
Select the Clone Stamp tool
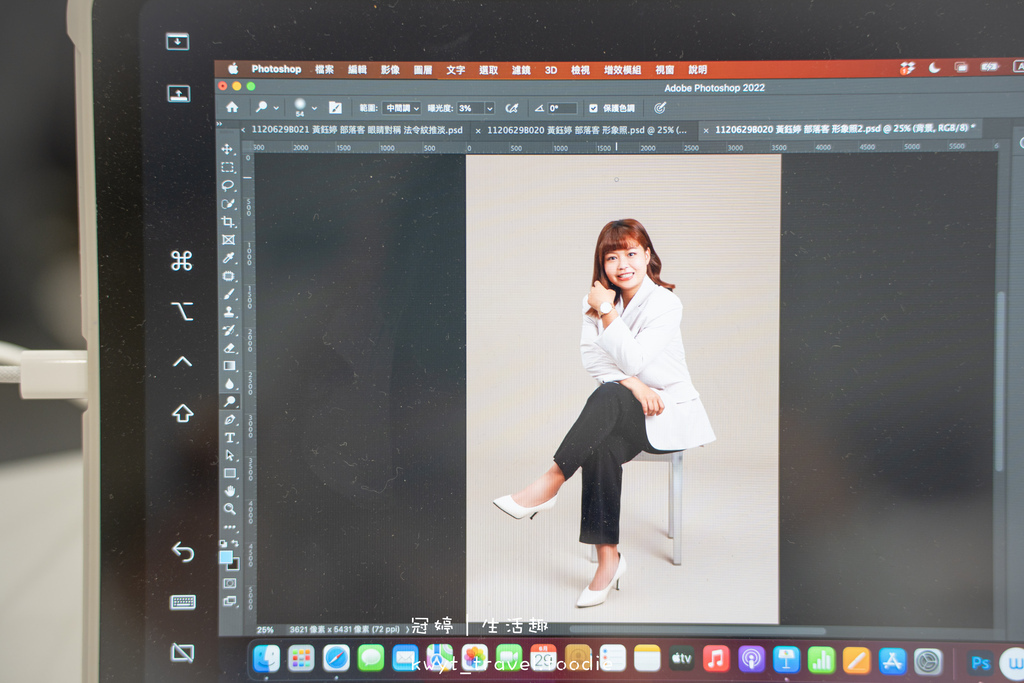(x=229, y=312)
